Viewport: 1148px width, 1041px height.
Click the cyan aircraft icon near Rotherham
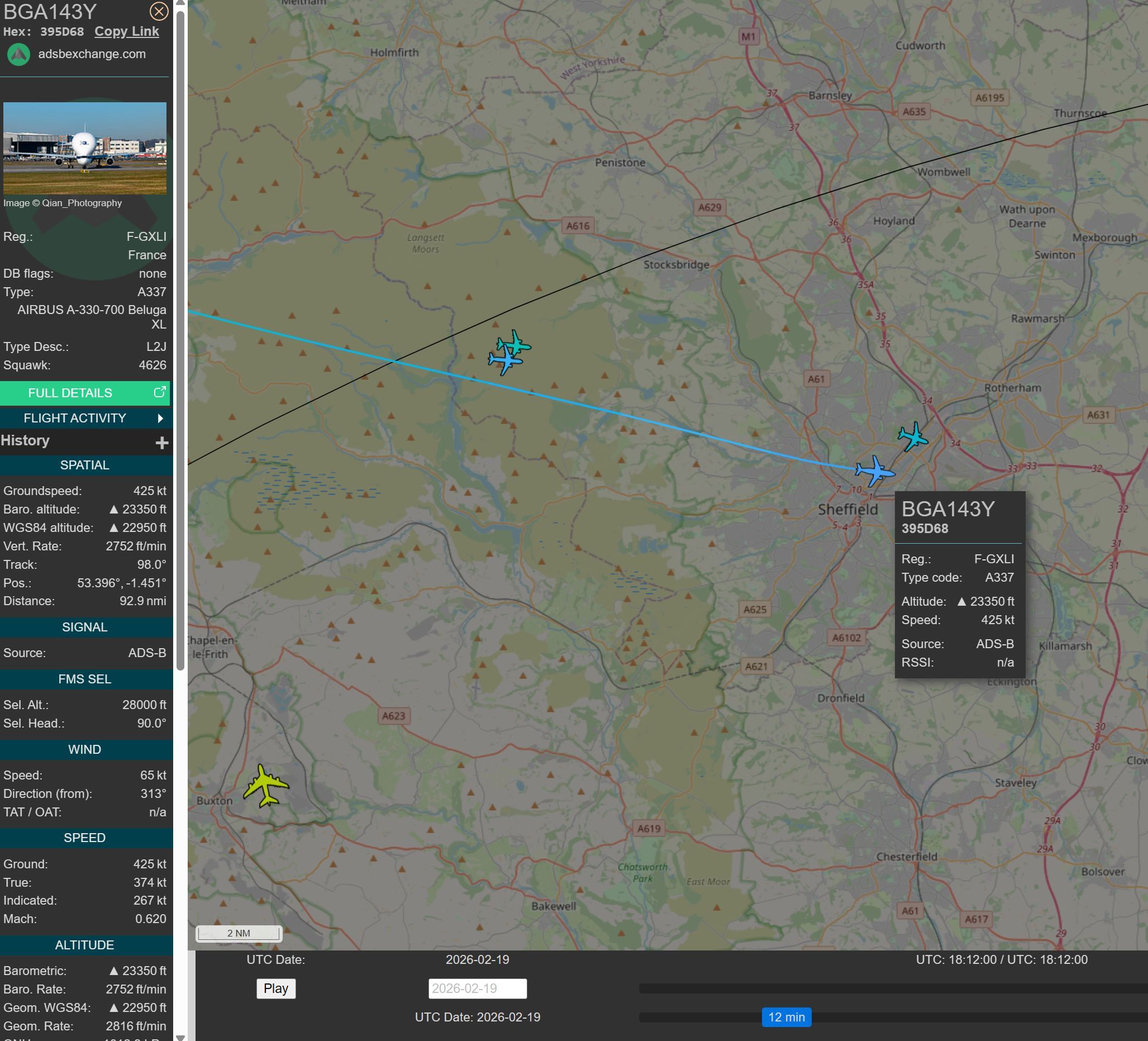click(913, 437)
